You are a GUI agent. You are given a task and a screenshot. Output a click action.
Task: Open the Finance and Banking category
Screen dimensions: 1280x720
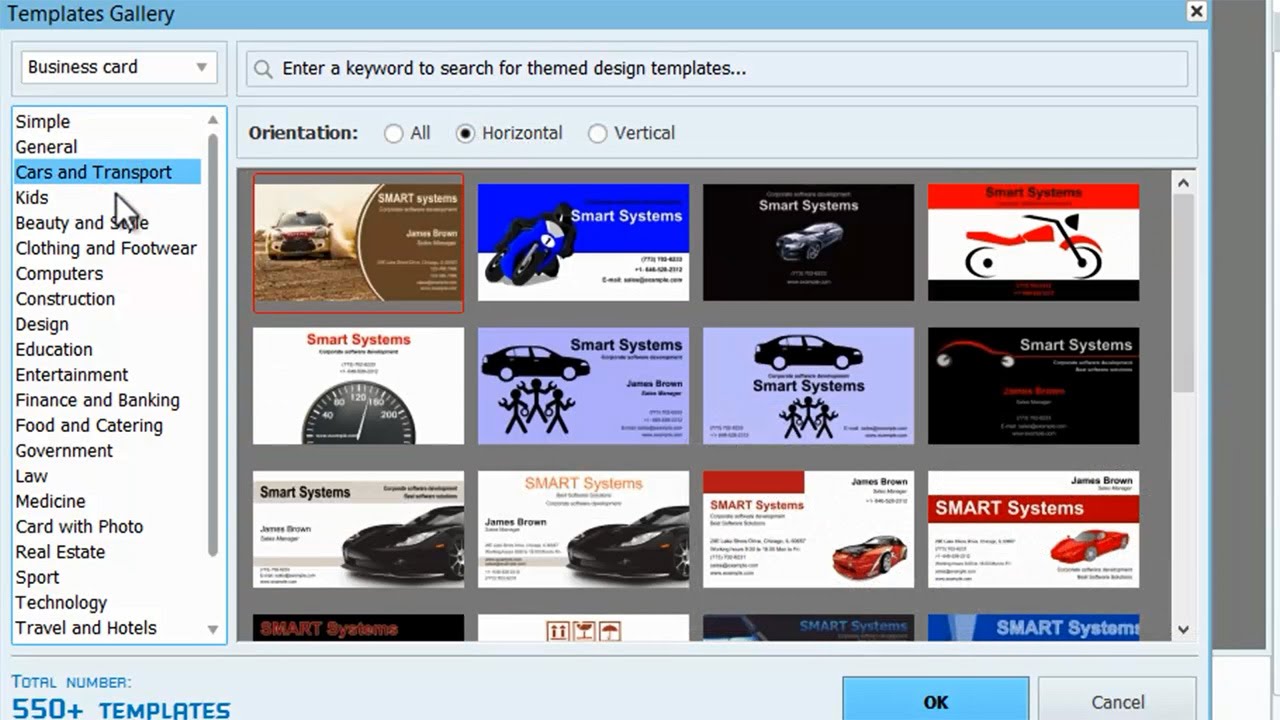(97, 400)
